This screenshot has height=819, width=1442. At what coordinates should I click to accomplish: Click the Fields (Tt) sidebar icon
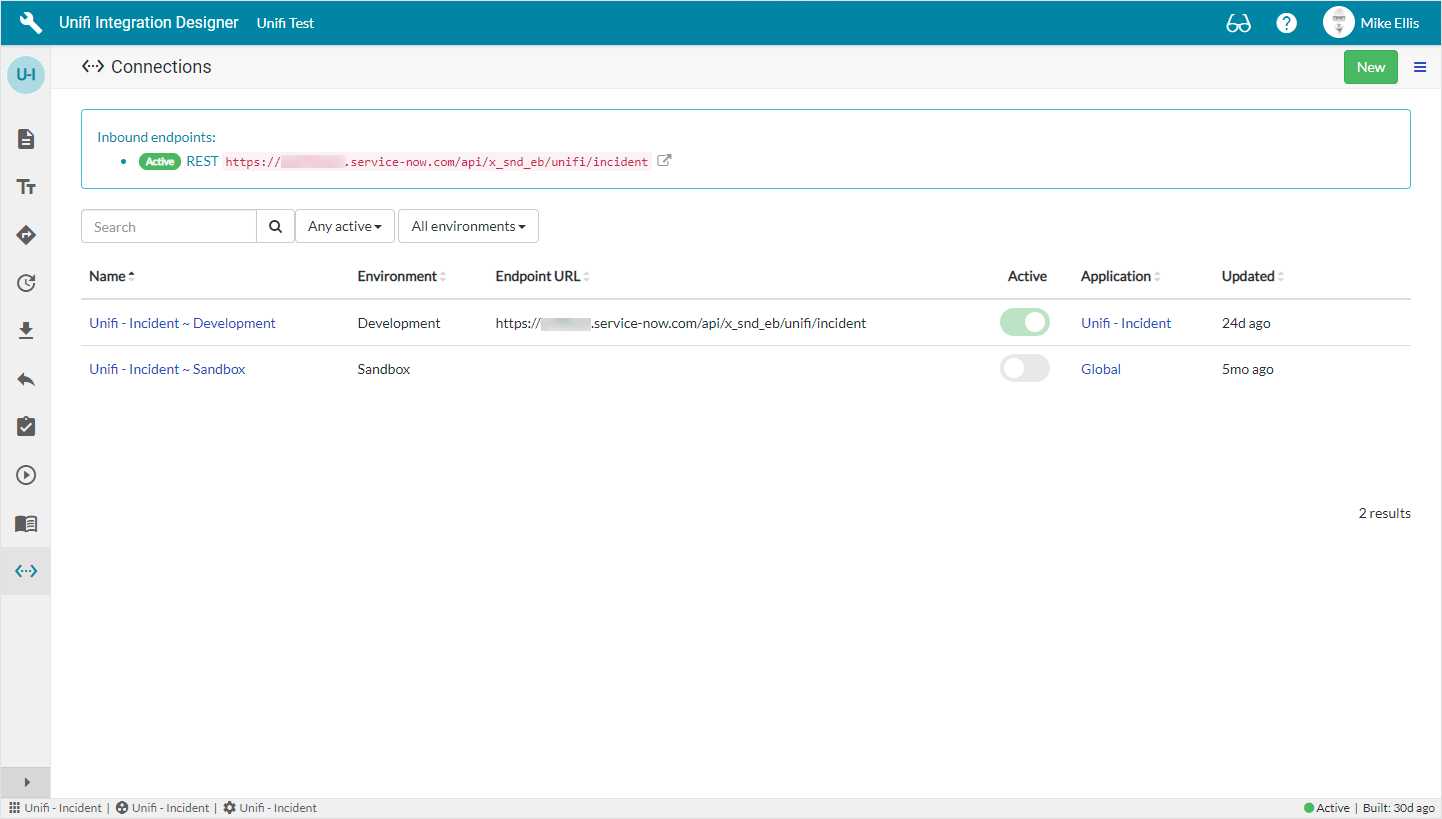(x=25, y=187)
